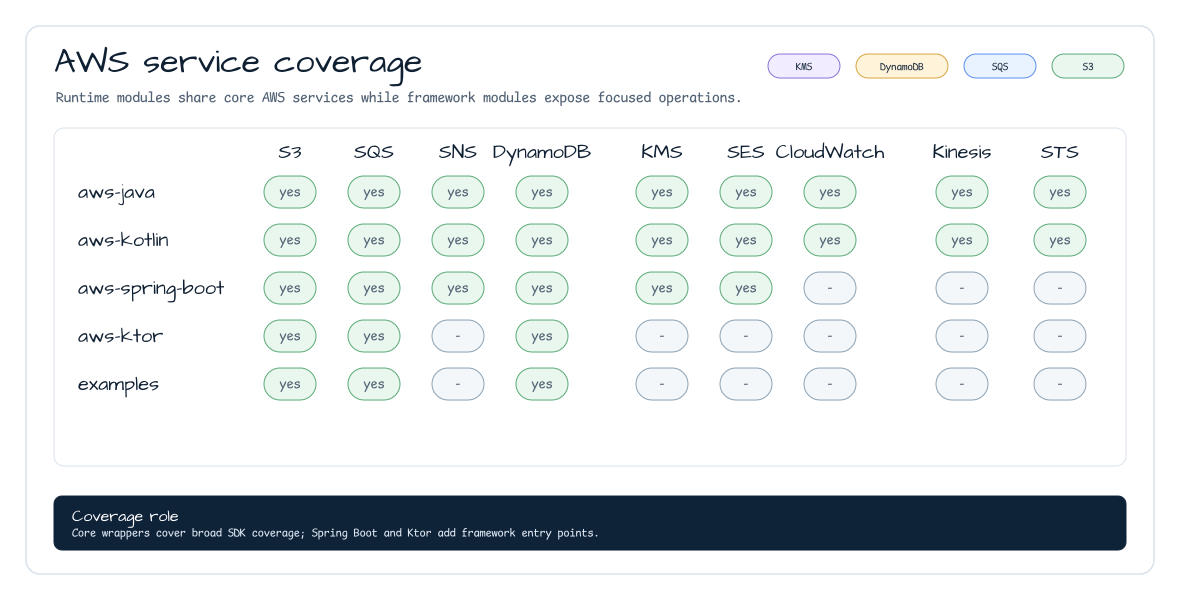Click aws-ktor SQS yes cell
The height and width of the screenshot is (600, 1180).
(x=374, y=336)
